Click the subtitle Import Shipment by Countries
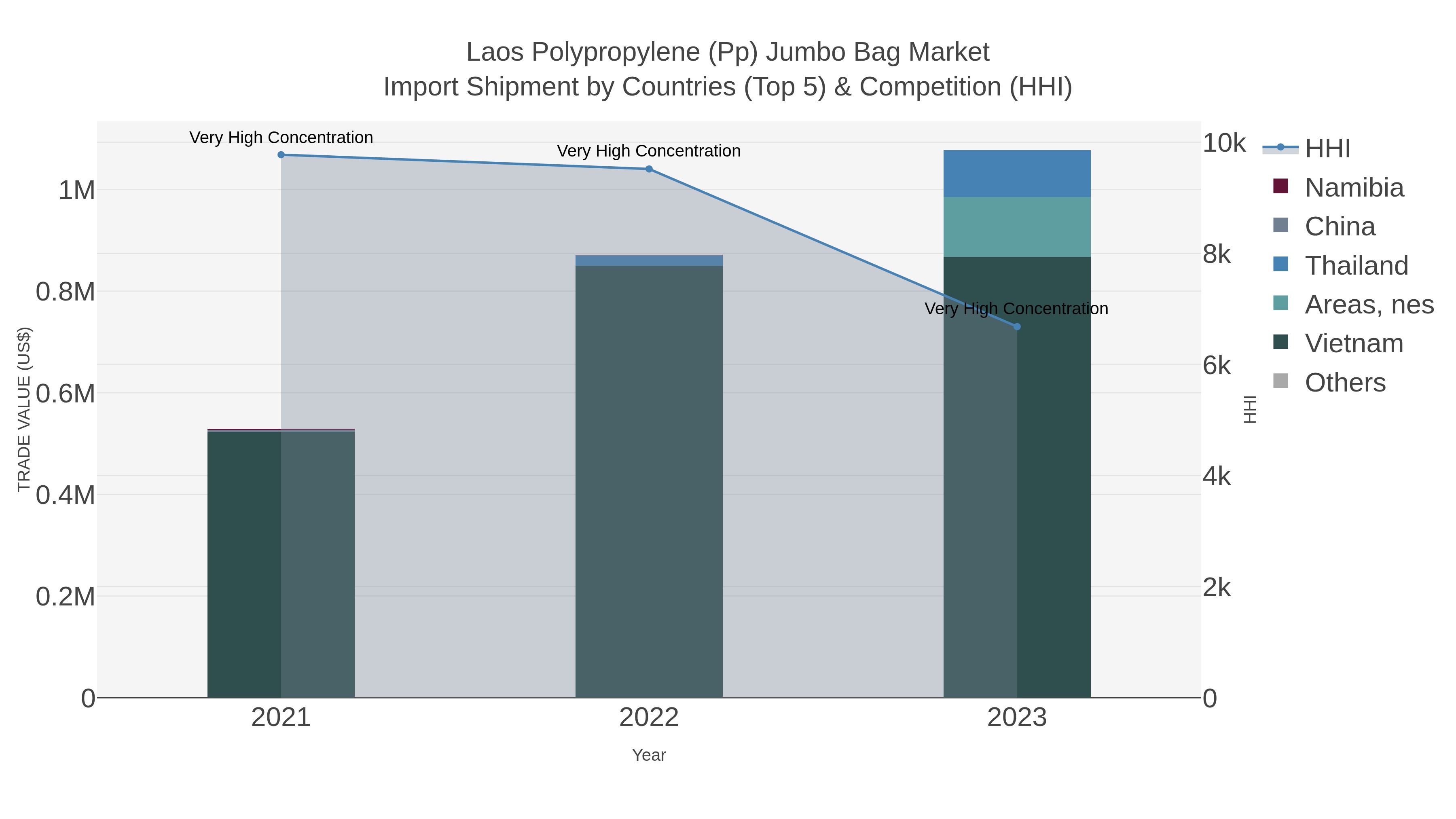This screenshot has height=819, width=1456. 728,87
